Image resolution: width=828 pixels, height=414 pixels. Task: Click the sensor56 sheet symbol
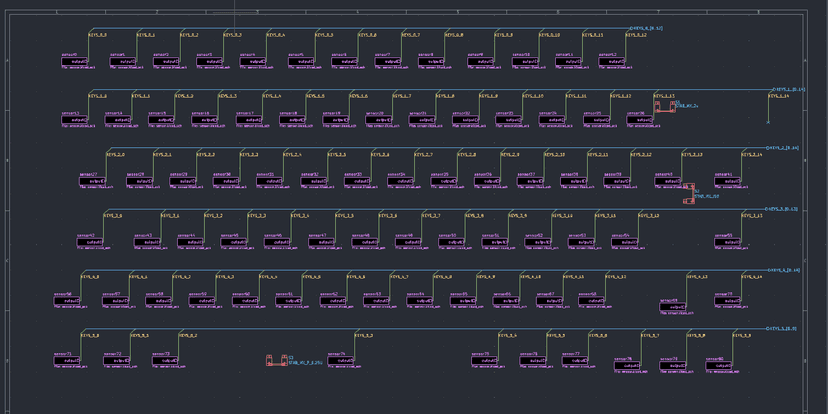click(68, 301)
